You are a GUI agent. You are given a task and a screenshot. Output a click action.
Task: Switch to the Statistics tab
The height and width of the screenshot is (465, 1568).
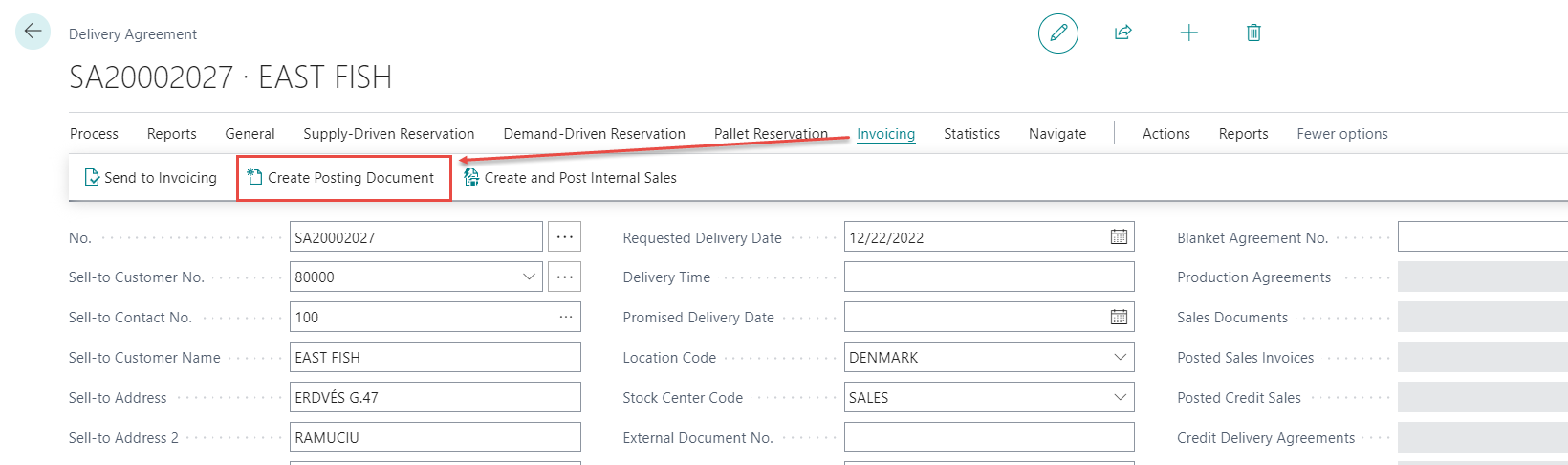(x=971, y=134)
